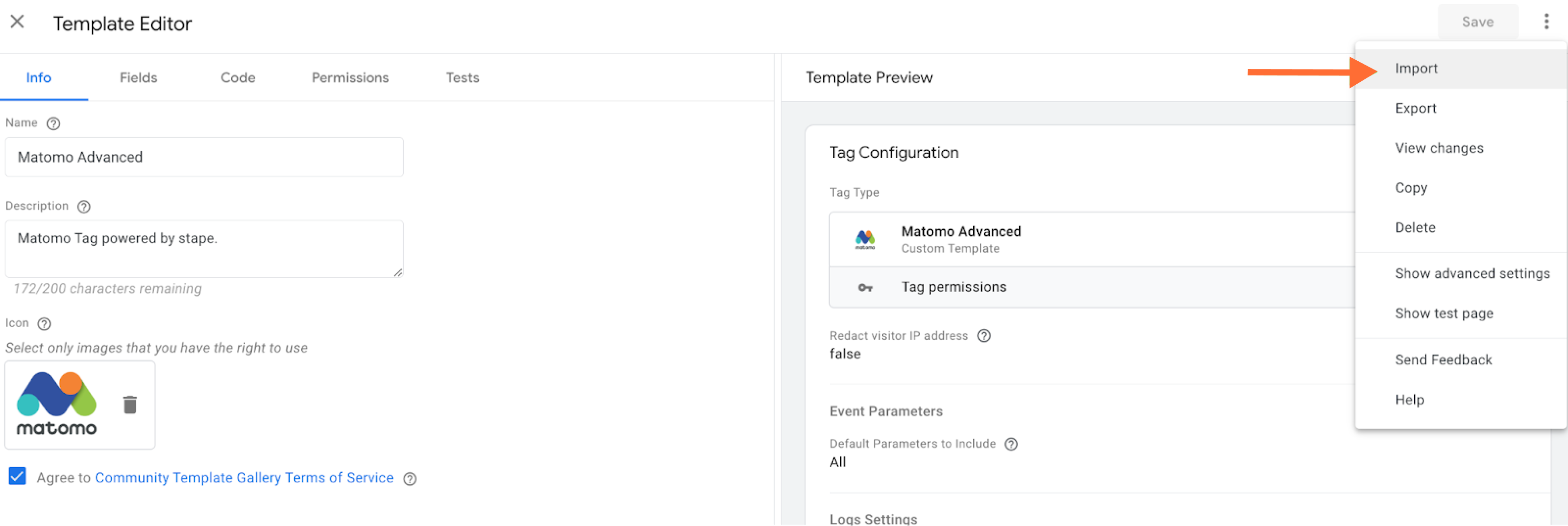Click the Terms of Service help icon
This screenshot has height=526, width=1568.
pyautogui.click(x=409, y=478)
